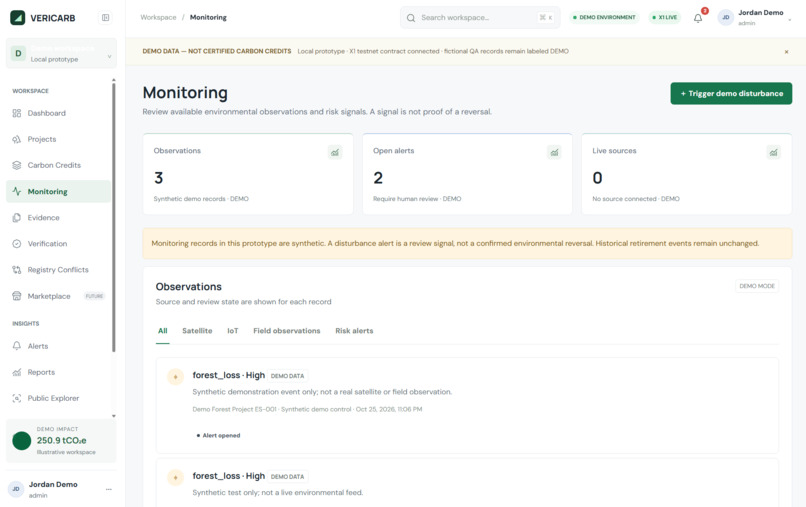Click the green demo impact circle
The width and height of the screenshot is (806, 507).
point(22,441)
